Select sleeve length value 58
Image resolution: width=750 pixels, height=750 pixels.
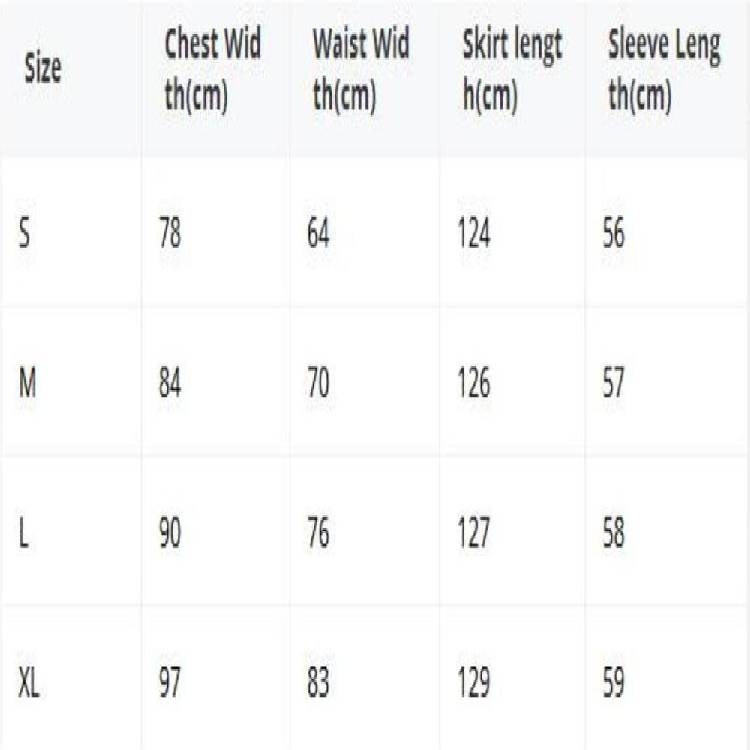click(613, 534)
